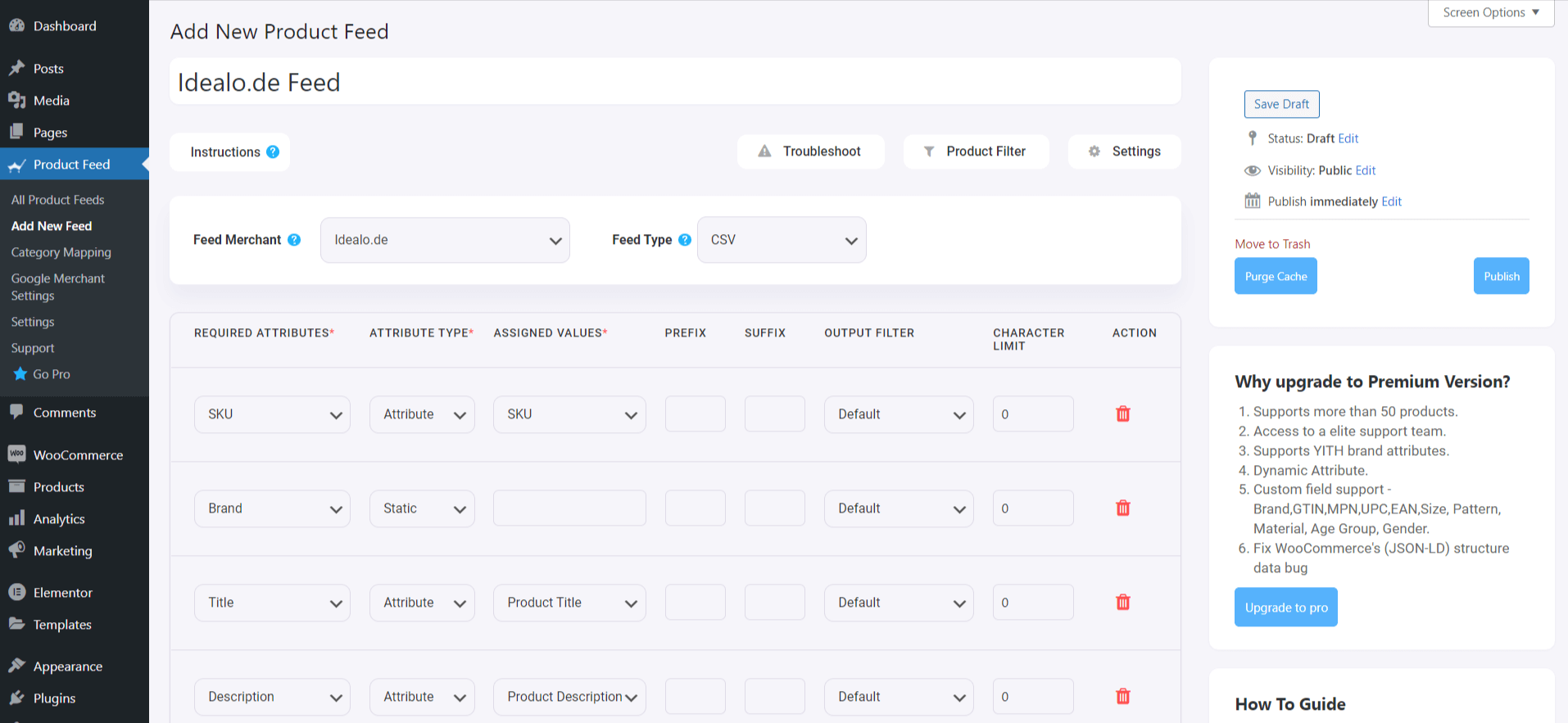
Task: Click the Publish button
Action: 1500,277
